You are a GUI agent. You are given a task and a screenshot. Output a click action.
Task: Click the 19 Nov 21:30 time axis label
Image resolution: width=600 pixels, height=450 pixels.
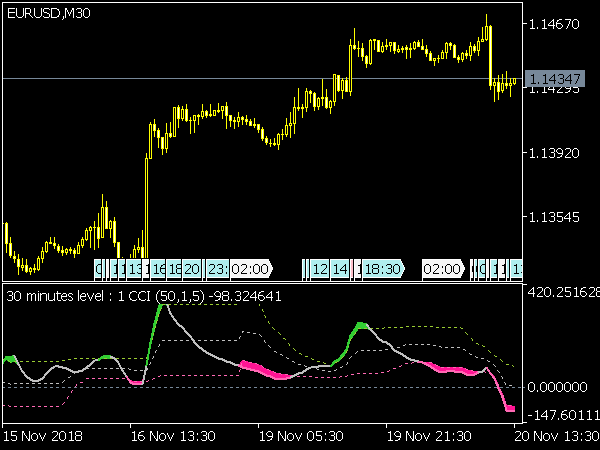[429, 436]
